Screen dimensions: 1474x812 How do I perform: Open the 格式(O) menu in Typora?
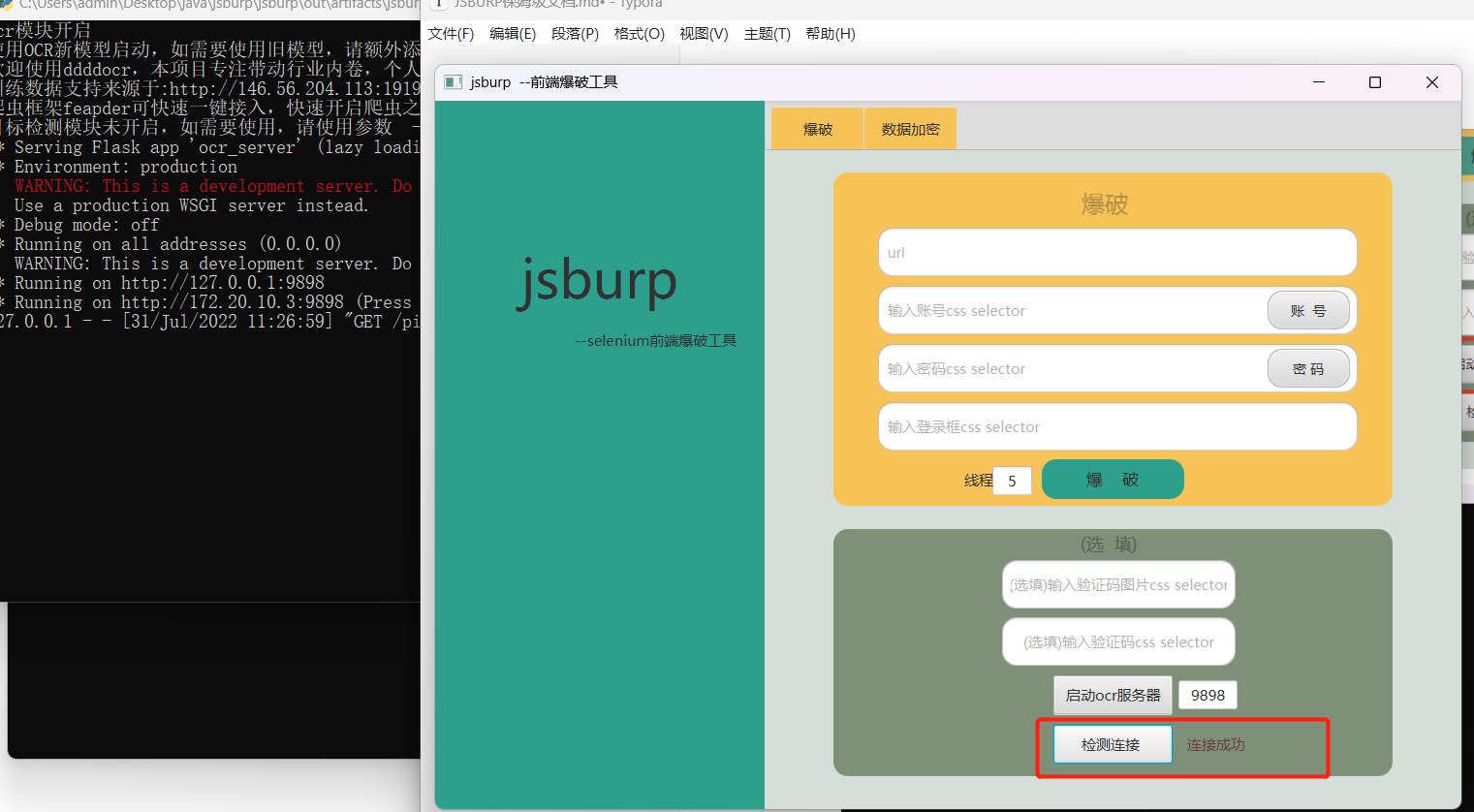point(640,34)
